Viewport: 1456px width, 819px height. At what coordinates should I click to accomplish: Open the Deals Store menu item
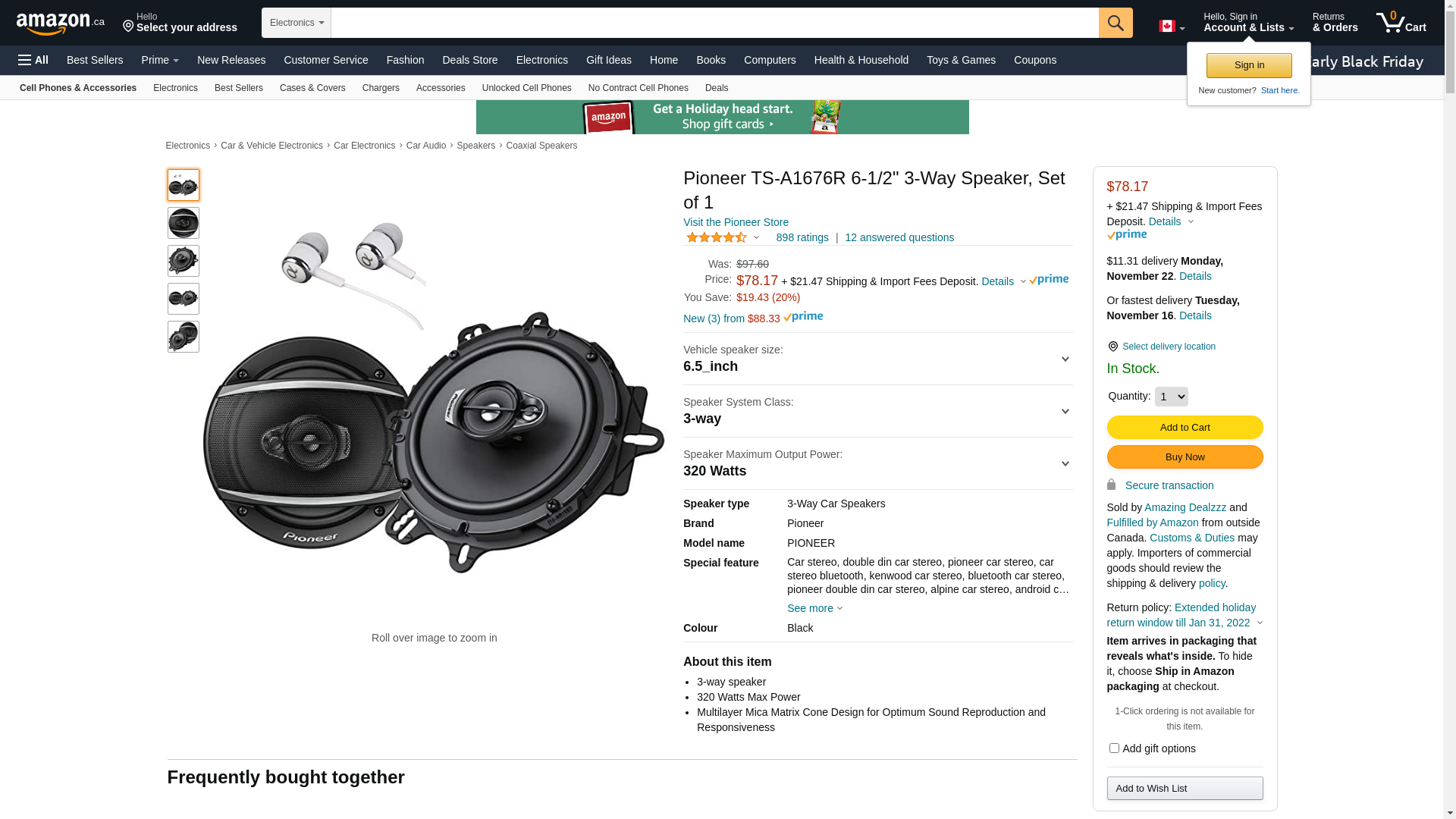469,60
